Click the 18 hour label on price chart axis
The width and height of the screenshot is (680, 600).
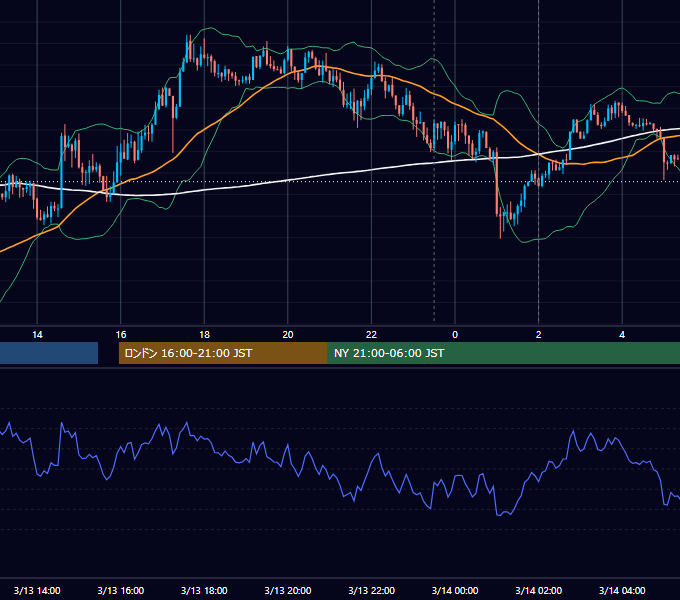coord(204,335)
